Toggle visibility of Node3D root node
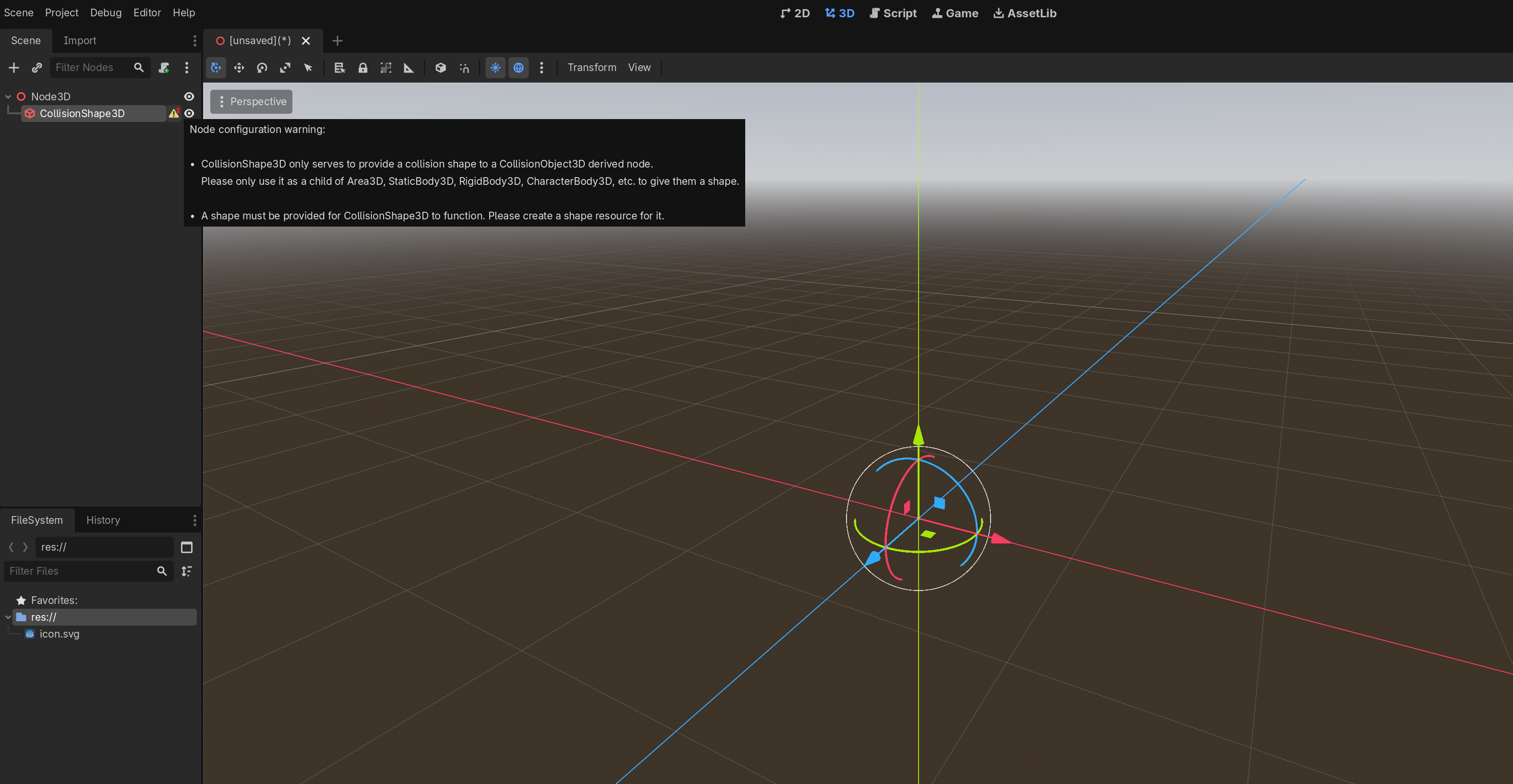The width and height of the screenshot is (1513, 784). coord(189,96)
